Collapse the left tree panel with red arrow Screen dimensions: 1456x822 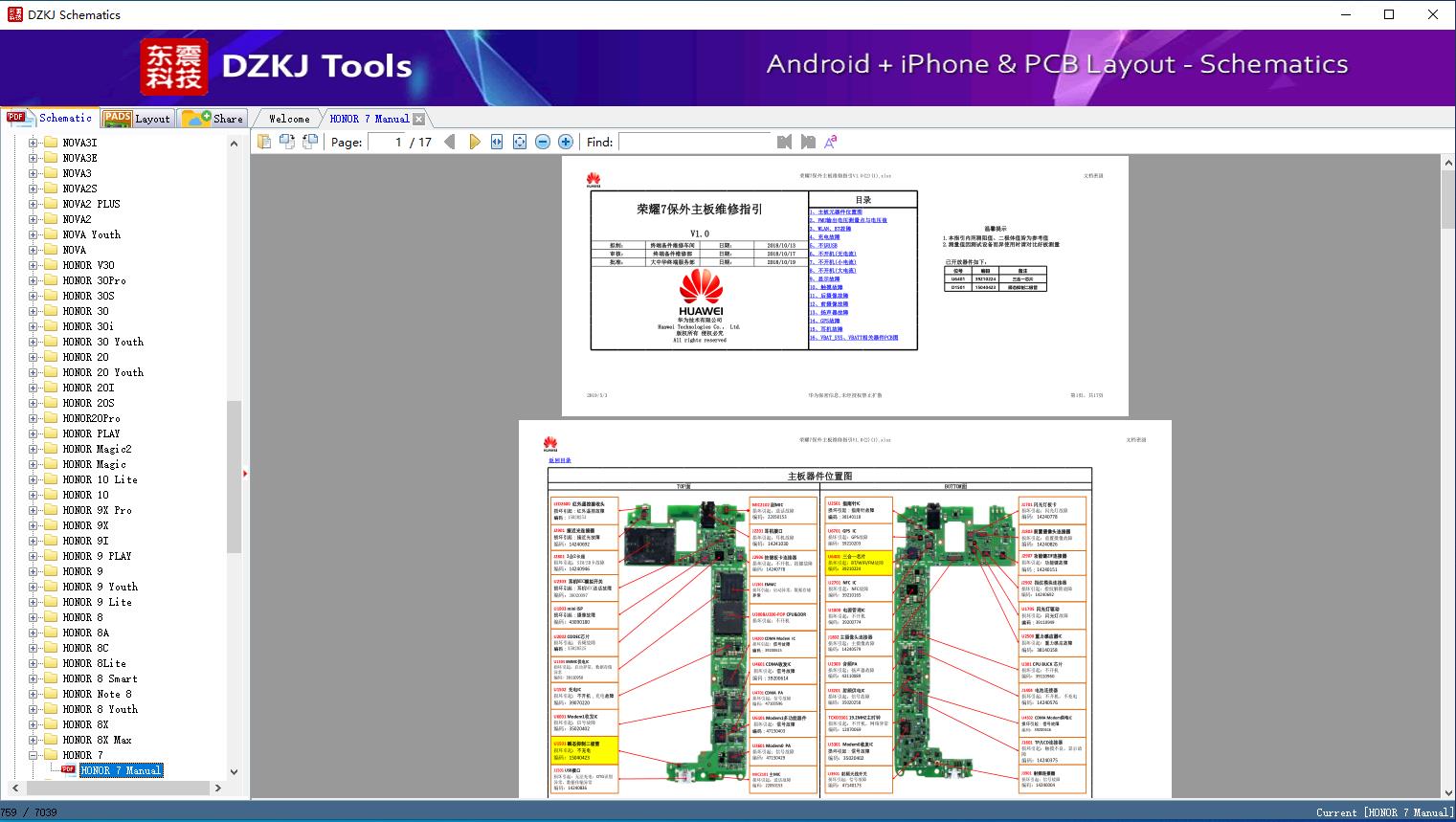(x=246, y=473)
